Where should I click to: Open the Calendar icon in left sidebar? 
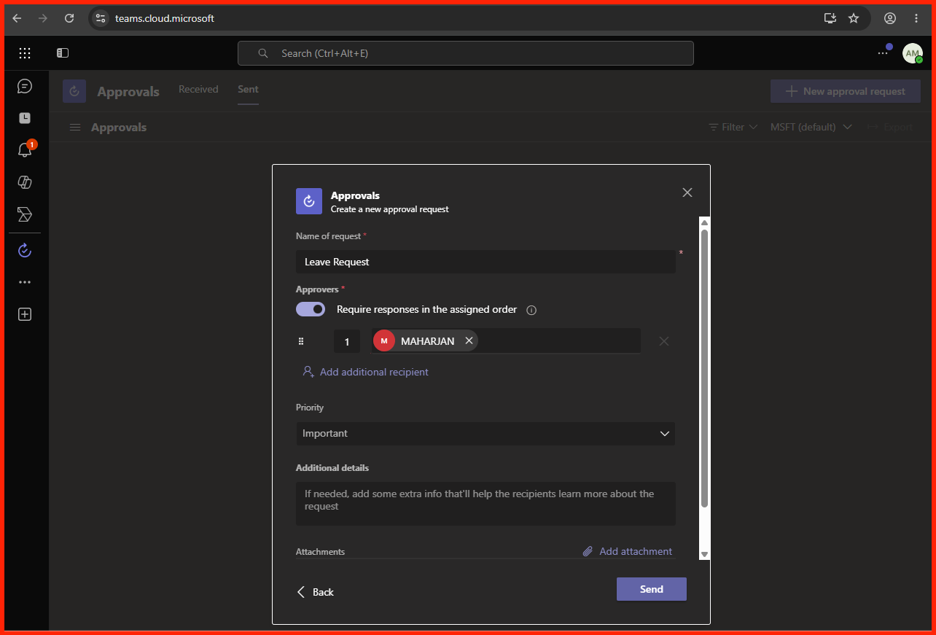pos(24,118)
